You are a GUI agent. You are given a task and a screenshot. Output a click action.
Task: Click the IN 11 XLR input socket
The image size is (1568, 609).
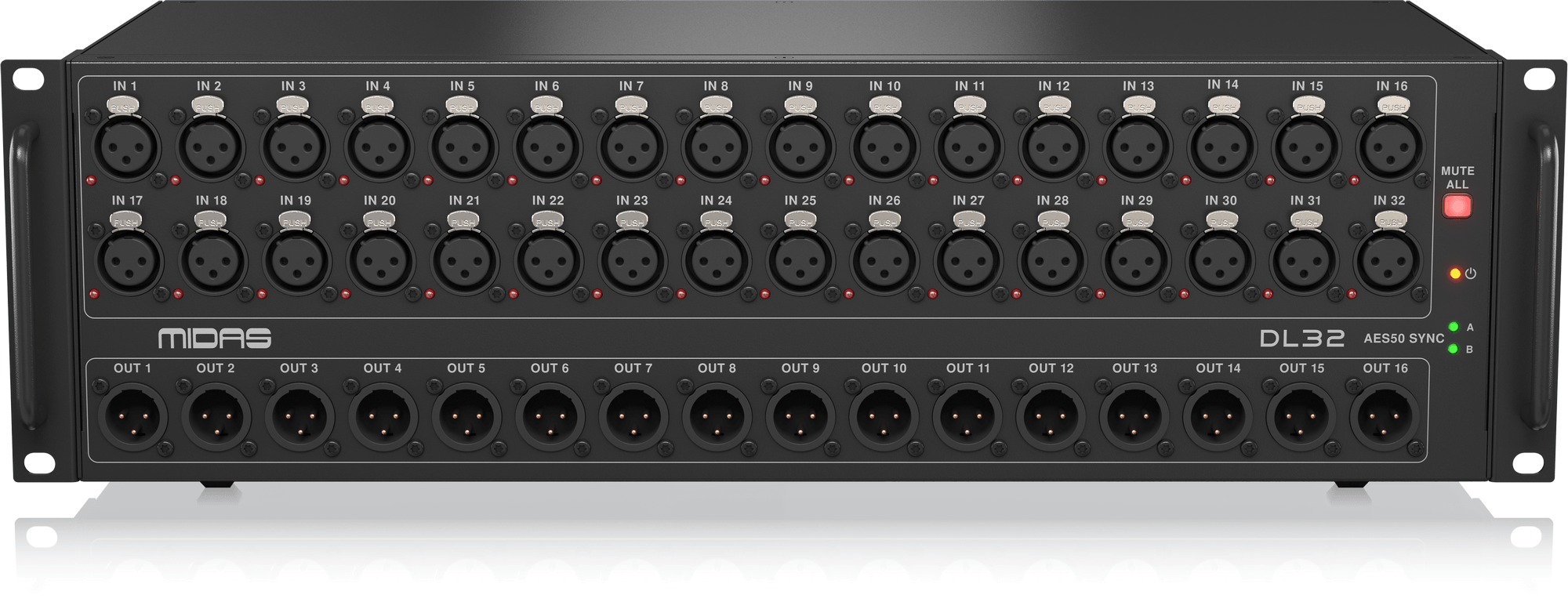tap(970, 147)
